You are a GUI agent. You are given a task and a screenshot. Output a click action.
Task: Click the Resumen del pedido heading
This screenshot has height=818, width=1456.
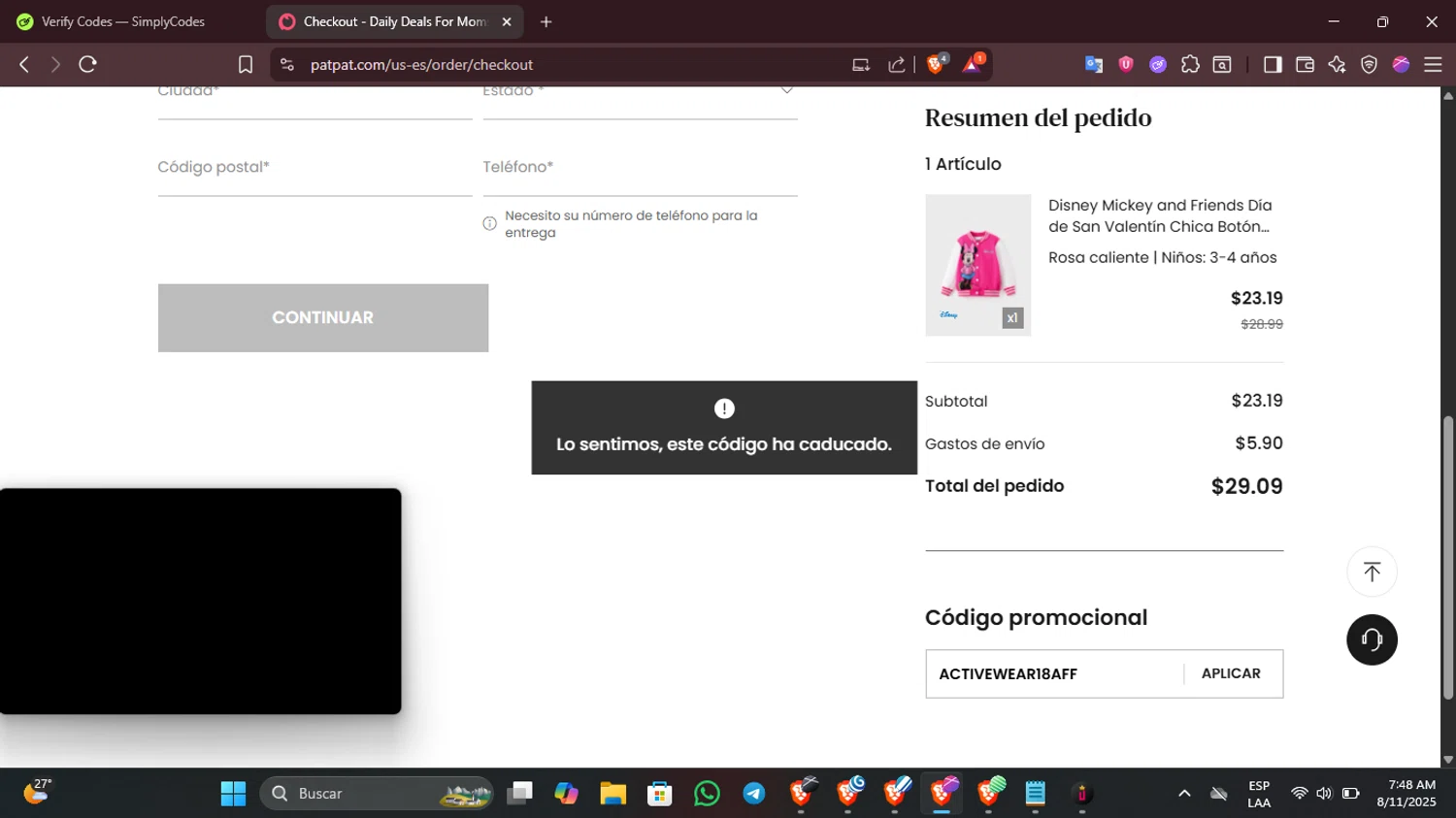pos(1038,118)
